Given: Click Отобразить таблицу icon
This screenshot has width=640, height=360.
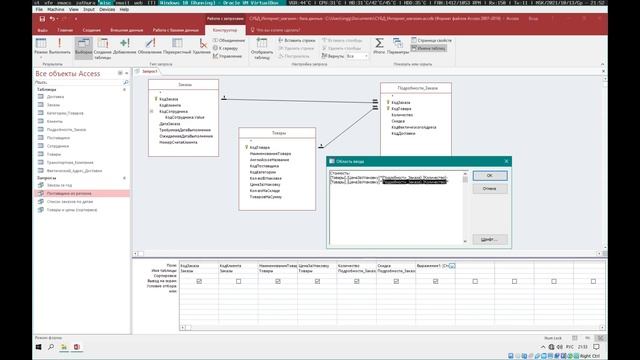Looking at the screenshot, I should pyautogui.click(x=262, y=43).
